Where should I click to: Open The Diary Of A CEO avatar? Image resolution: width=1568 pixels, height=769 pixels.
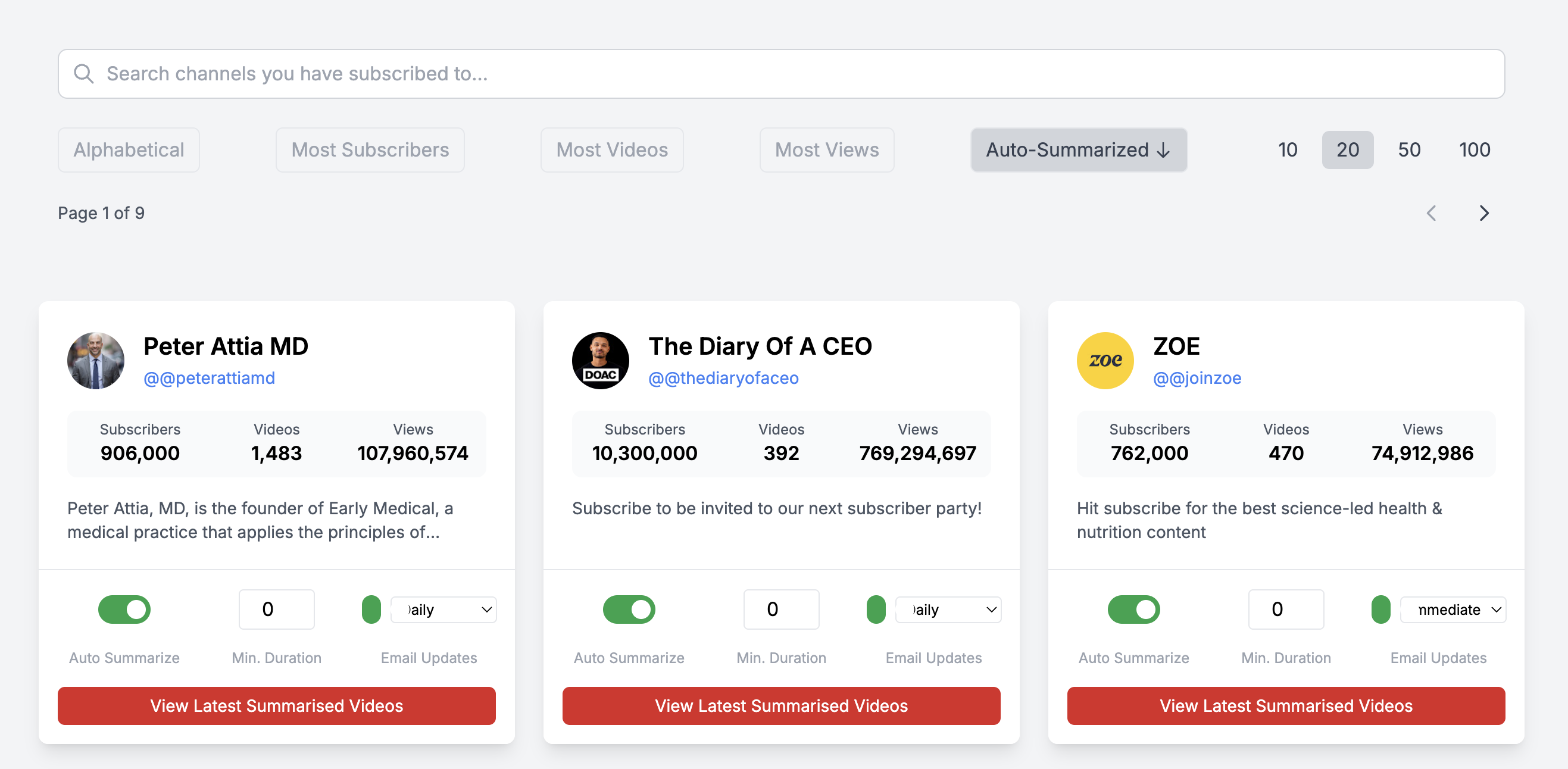600,361
